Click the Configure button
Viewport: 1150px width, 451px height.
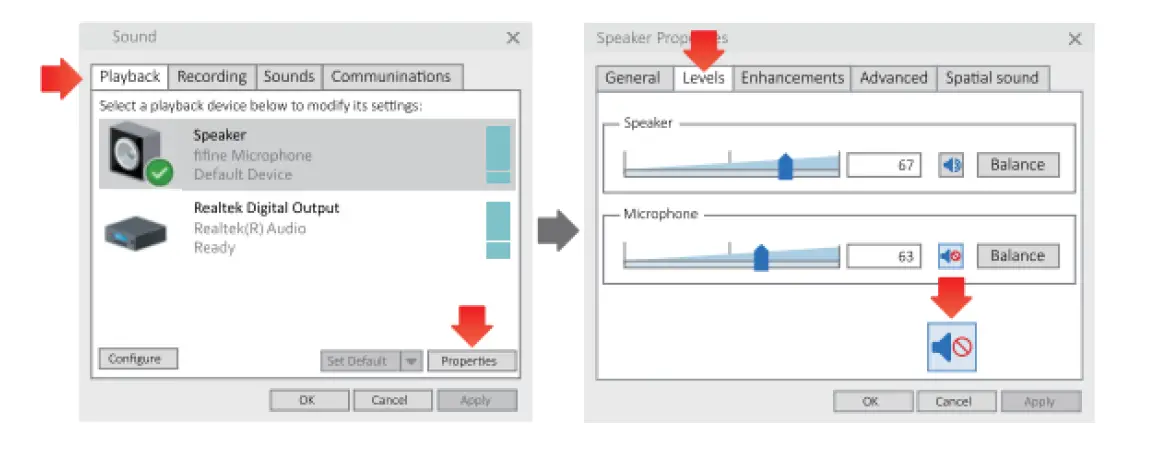pyautogui.click(x=137, y=358)
